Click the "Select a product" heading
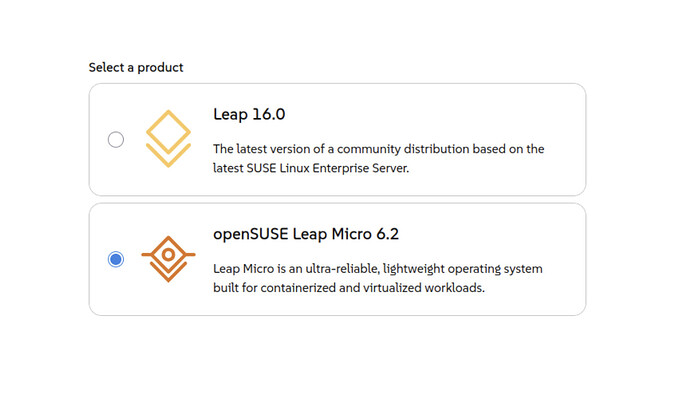The image size is (690, 402). click(x=136, y=68)
